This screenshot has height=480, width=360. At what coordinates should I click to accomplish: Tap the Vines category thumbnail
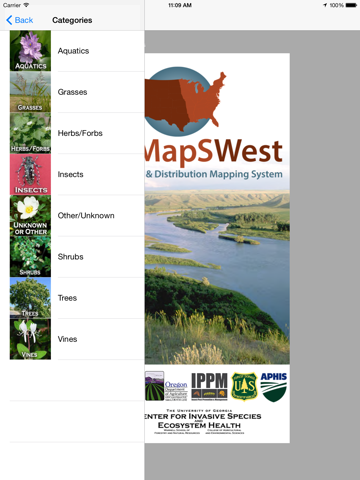pos(30,339)
